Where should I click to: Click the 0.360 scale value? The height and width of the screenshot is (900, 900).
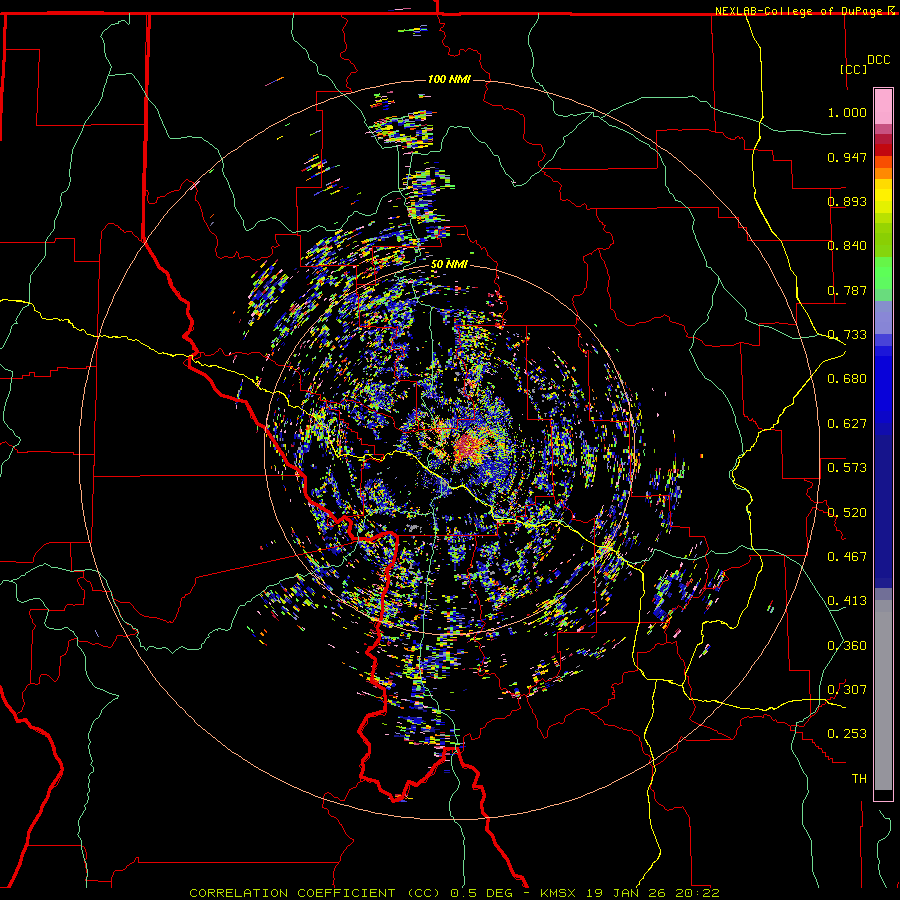[847, 645]
